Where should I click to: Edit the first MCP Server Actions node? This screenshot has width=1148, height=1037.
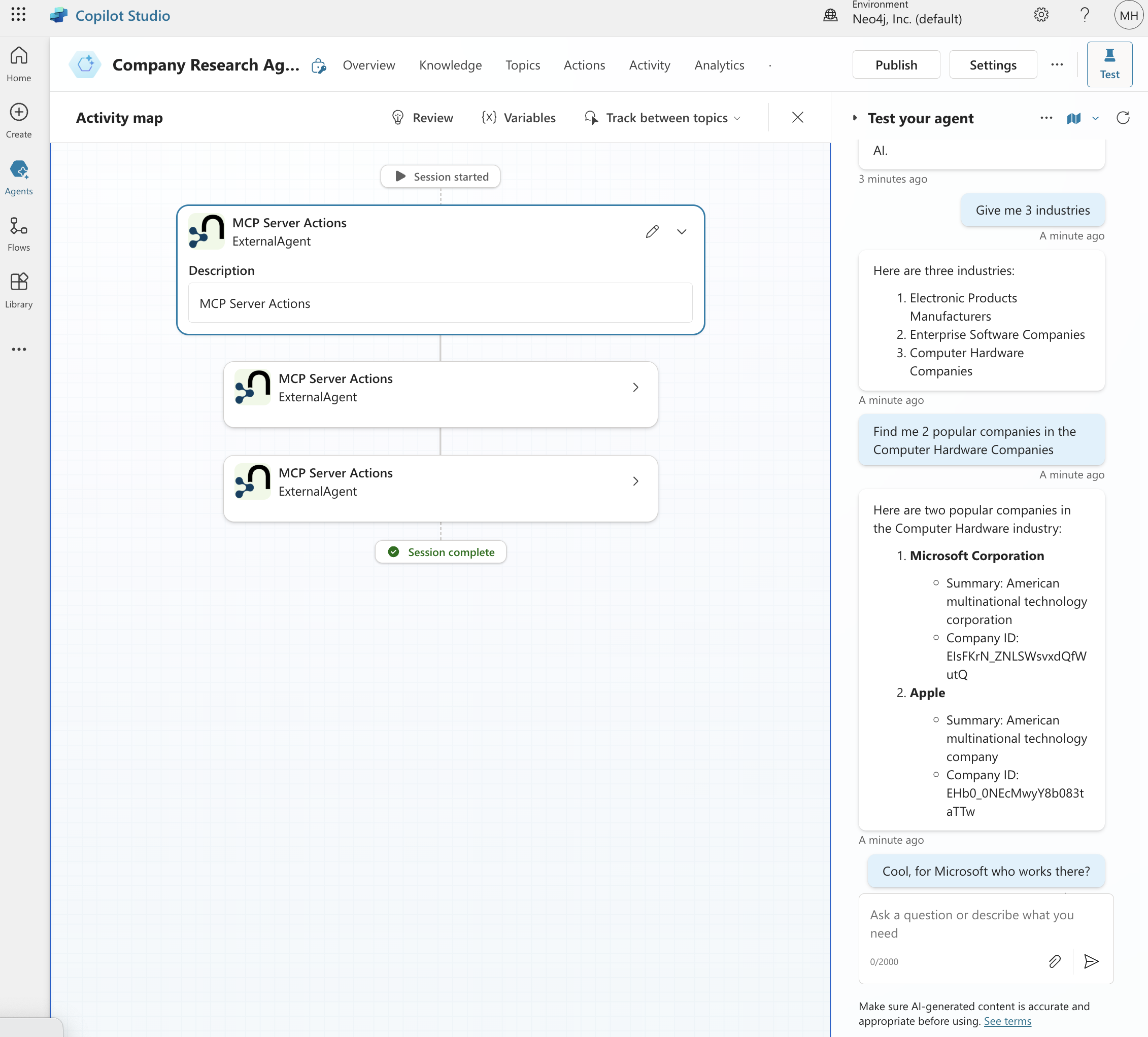pos(652,232)
